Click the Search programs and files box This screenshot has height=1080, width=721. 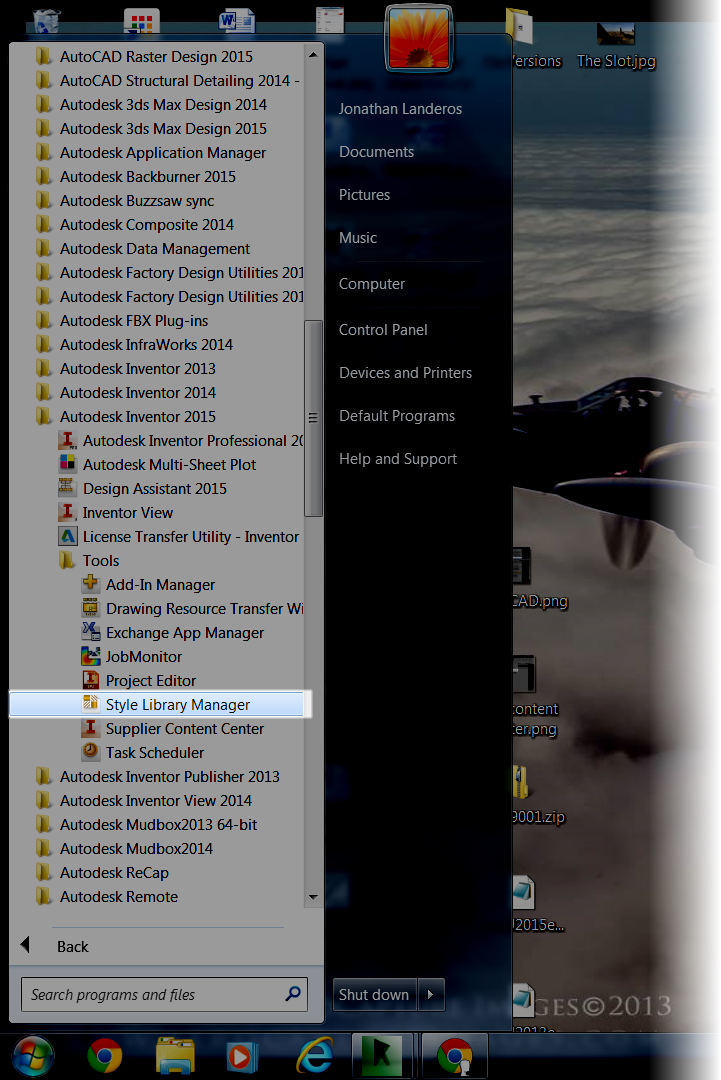pyautogui.click(x=164, y=995)
